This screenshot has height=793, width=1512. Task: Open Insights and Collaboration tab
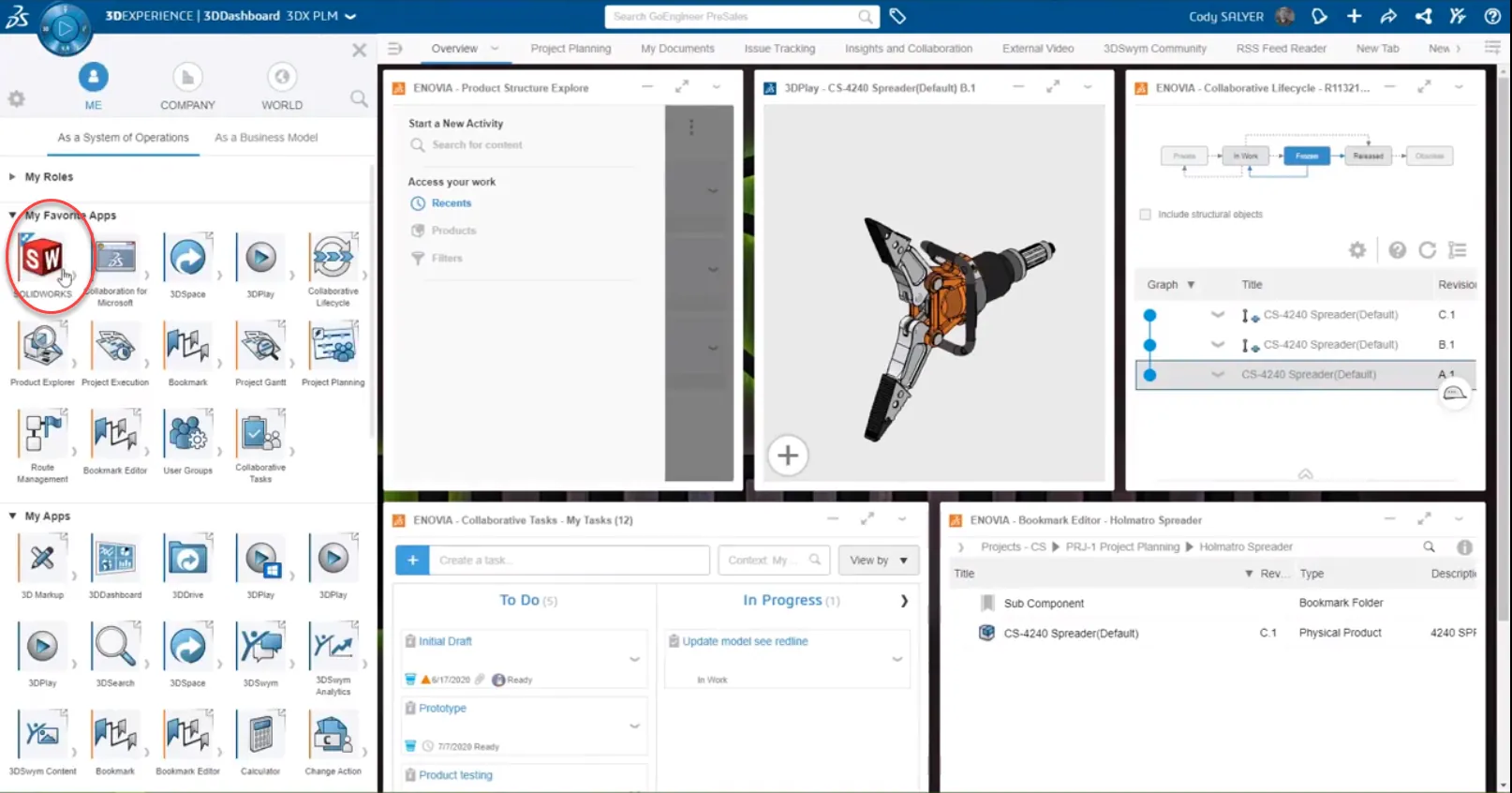pos(909,49)
